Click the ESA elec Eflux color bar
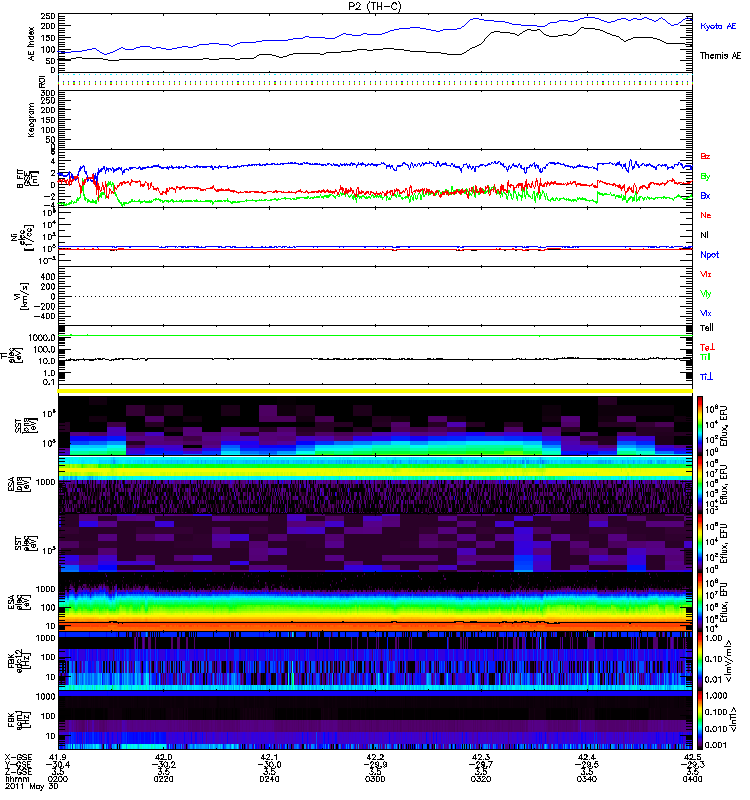Viewport: 750px width, 800px height. [x=700, y=602]
